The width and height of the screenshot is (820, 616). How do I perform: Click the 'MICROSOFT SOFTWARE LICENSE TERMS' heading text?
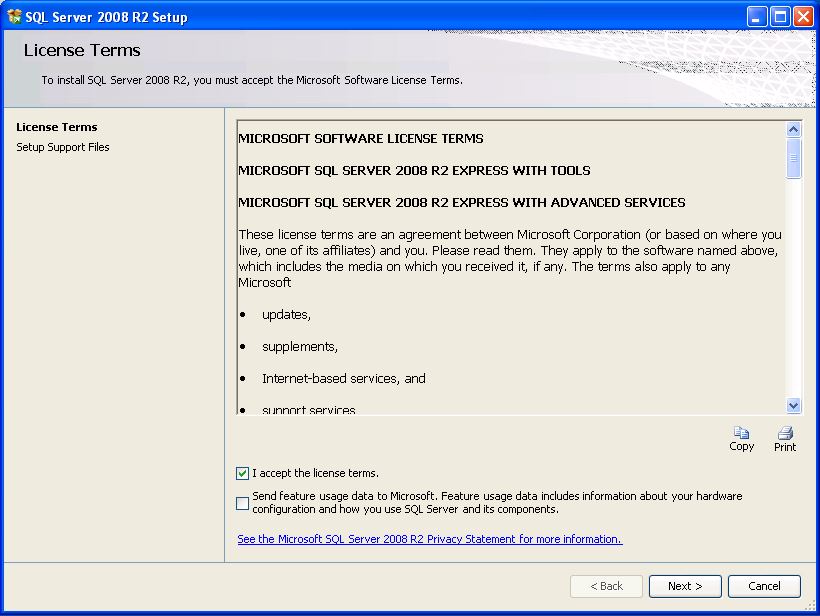(360, 139)
